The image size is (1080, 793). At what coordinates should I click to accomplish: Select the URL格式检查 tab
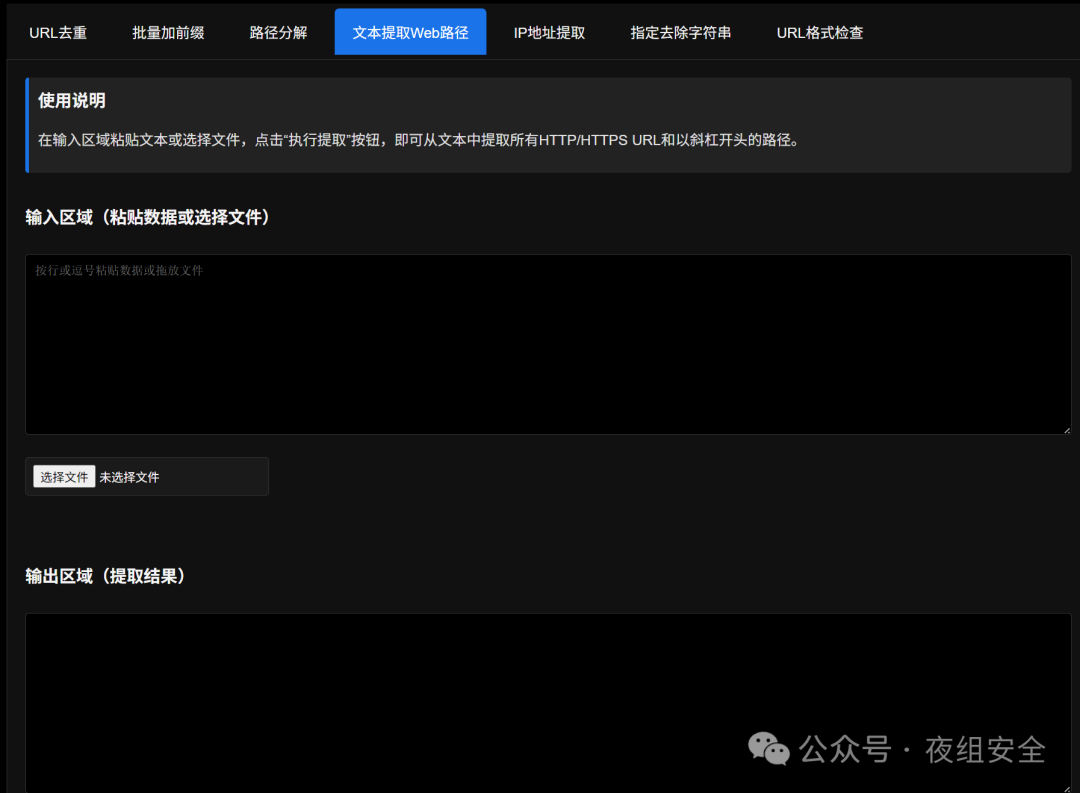[819, 31]
